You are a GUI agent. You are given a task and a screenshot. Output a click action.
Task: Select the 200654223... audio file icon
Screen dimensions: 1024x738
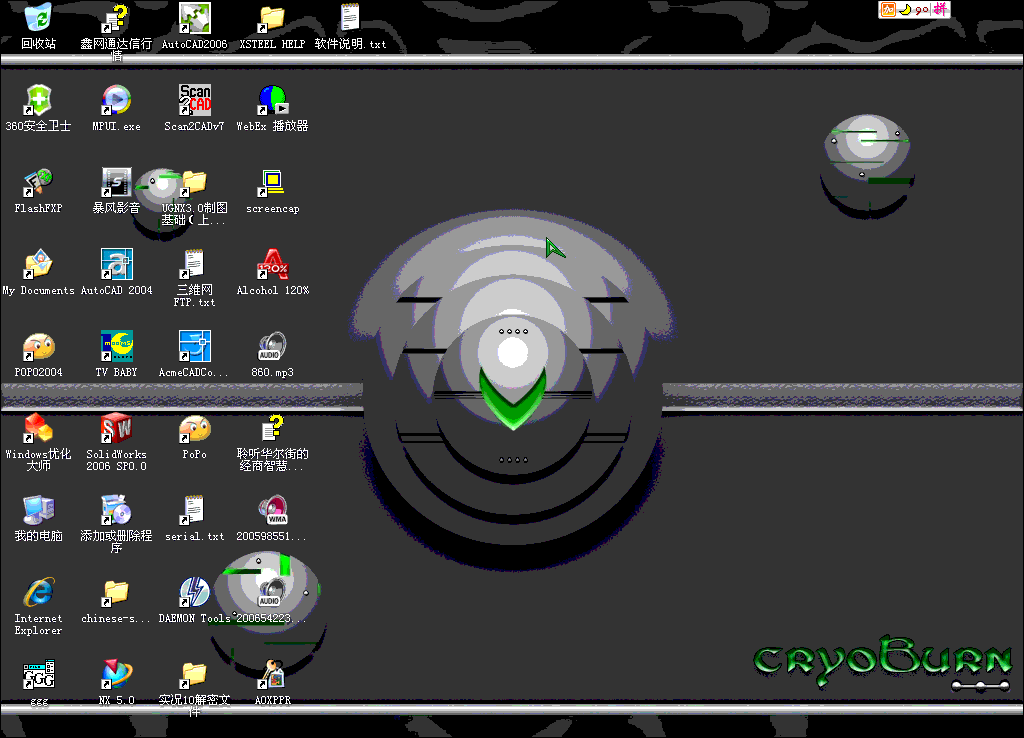coord(272,592)
